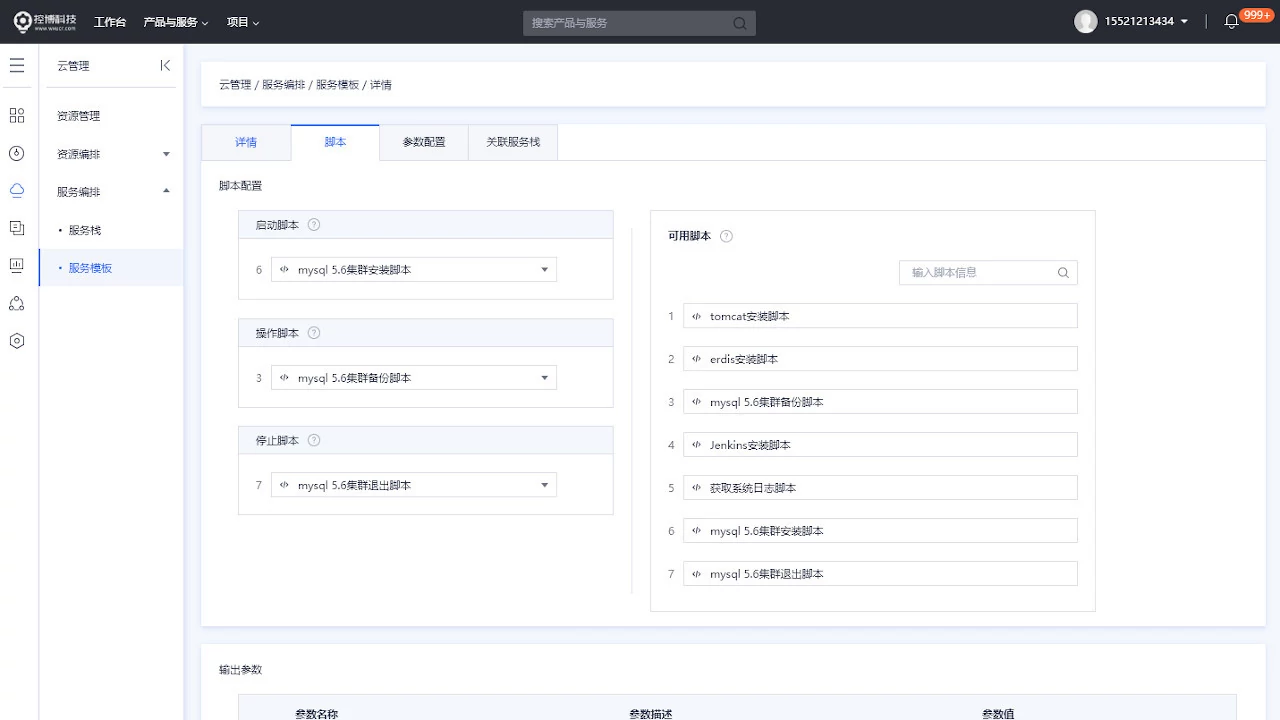Switch to the 脚本 tab
This screenshot has height=720, width=1280.
(x=335, y=142)
